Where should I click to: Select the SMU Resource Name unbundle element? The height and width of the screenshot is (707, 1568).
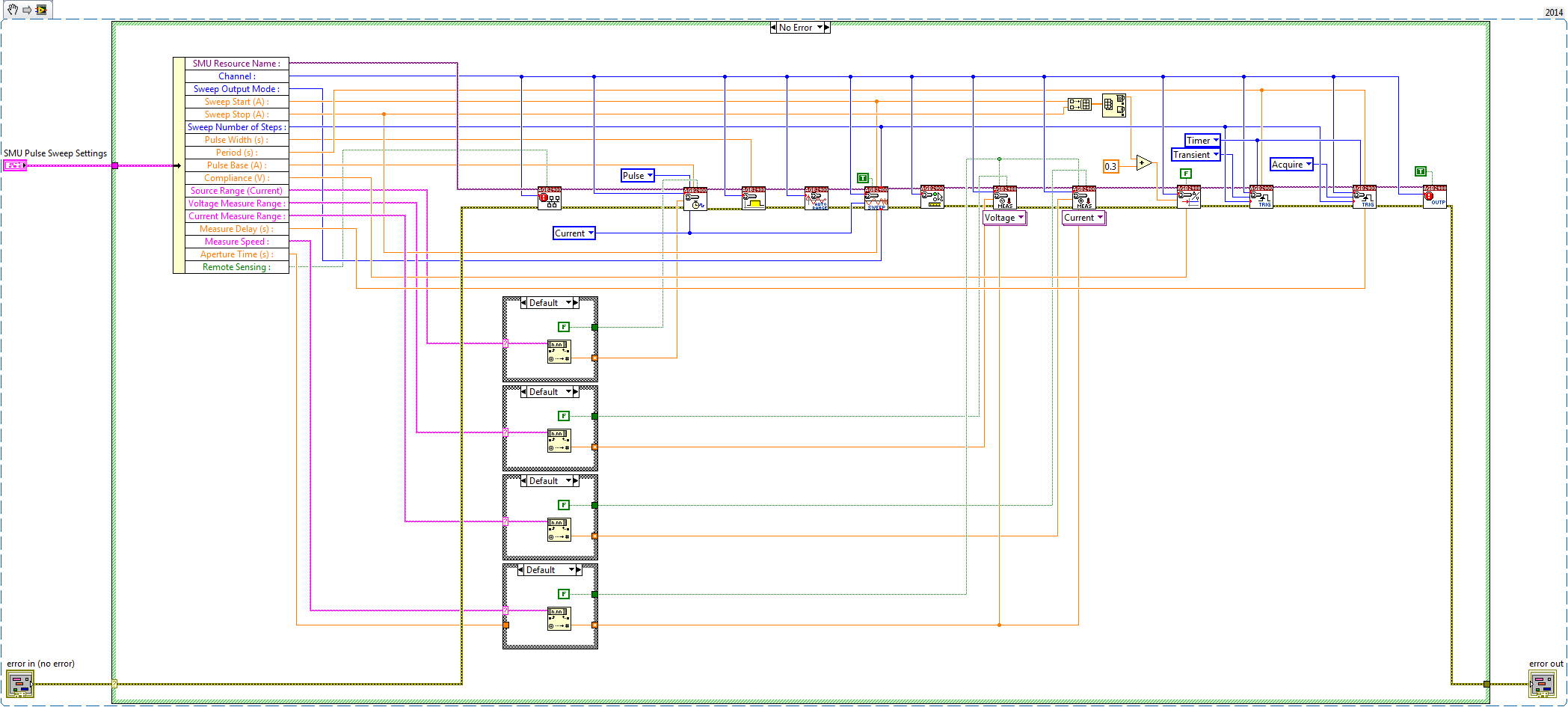[237, 64]
